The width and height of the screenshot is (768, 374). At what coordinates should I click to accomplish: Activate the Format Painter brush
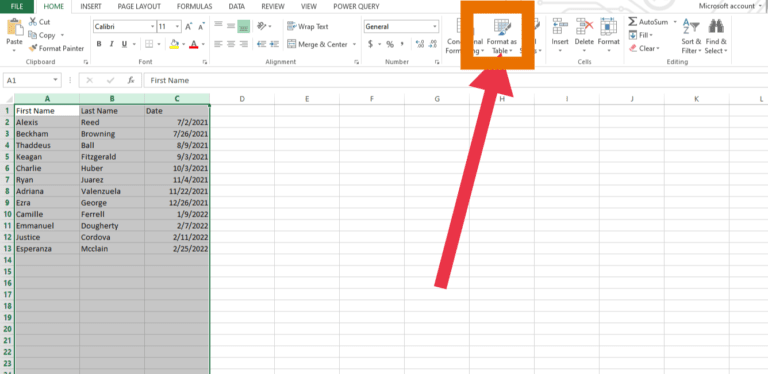tap(33, 48)
